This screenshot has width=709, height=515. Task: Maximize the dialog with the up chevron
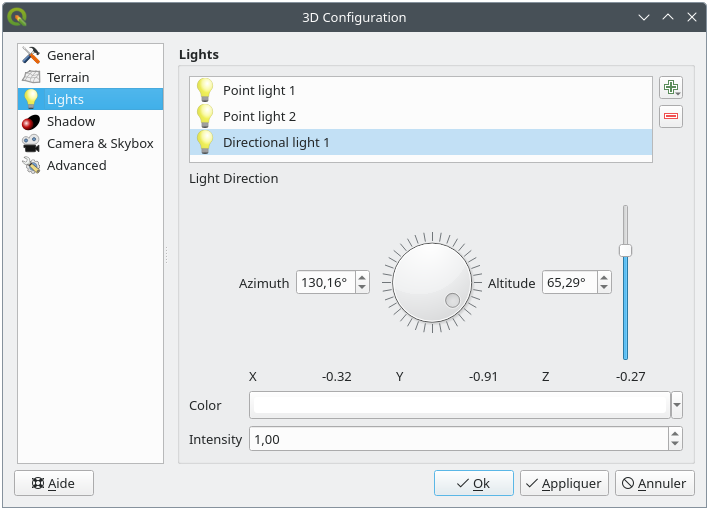pos(668,17)
